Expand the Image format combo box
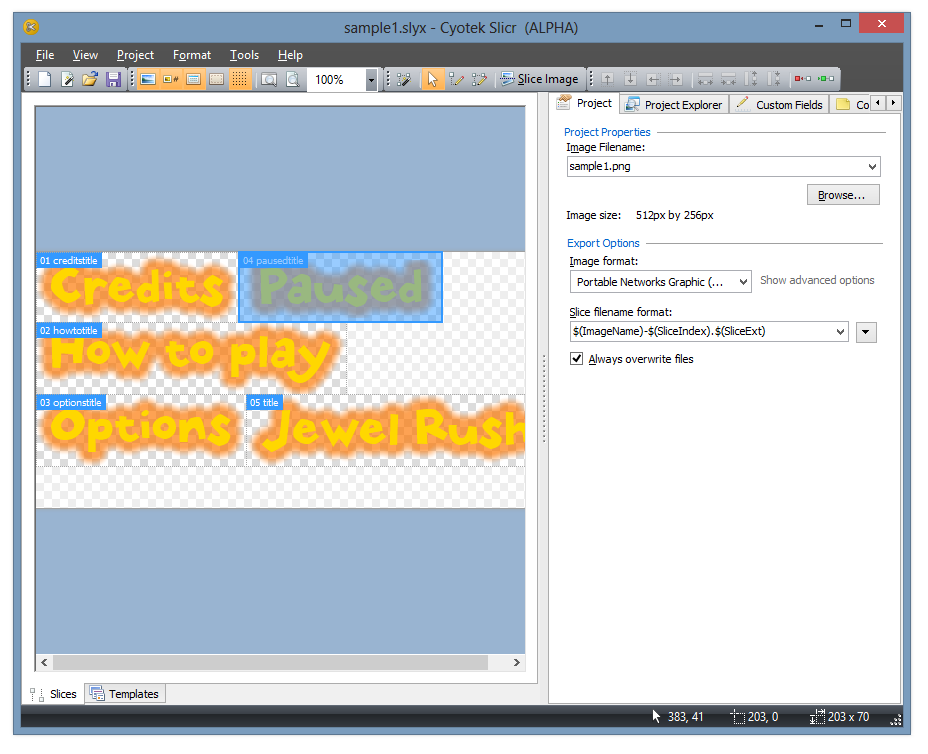928x754 pixels. [742, 282]
